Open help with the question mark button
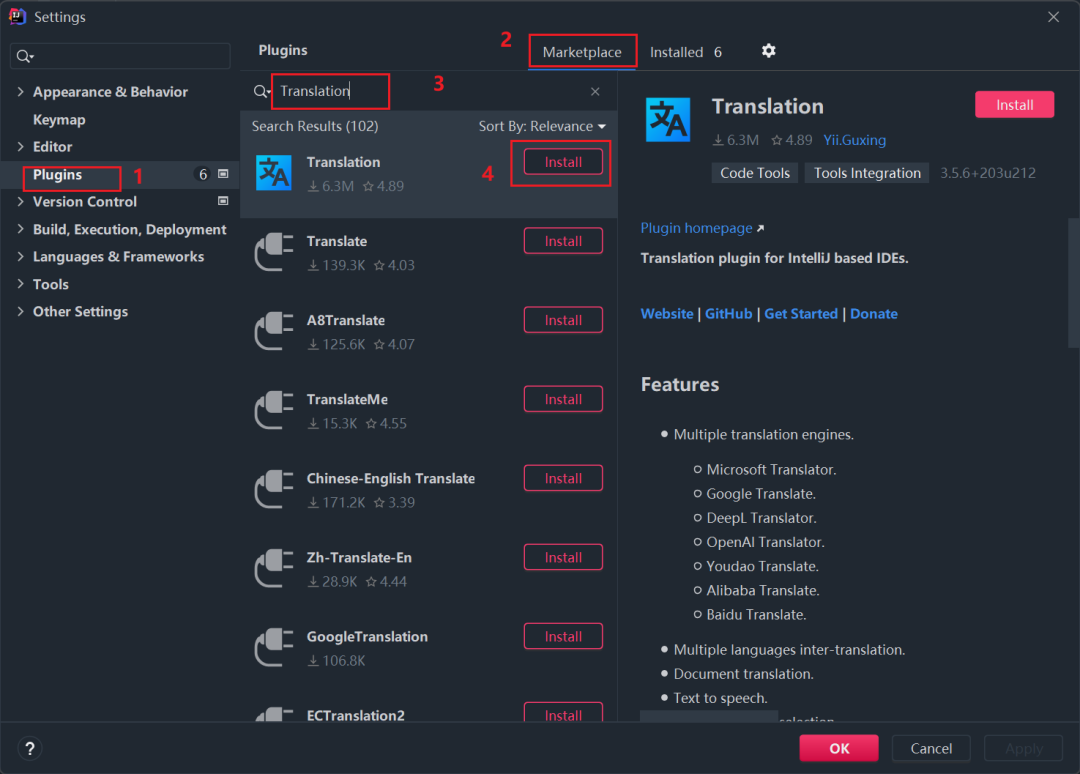 [30, 749]
